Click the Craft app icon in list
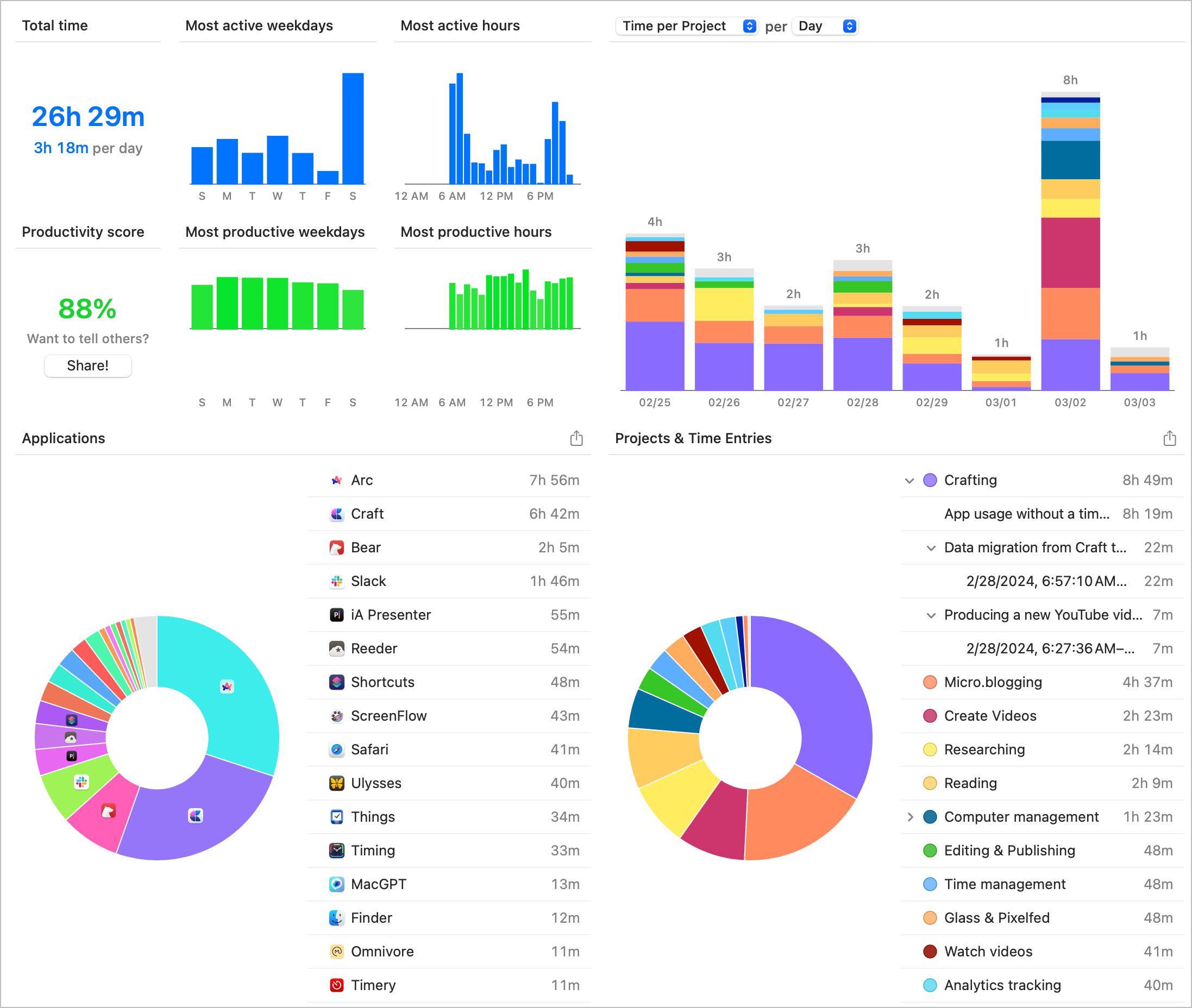The width and height of the screenshot is (1192, 1008). click(337, 514)
